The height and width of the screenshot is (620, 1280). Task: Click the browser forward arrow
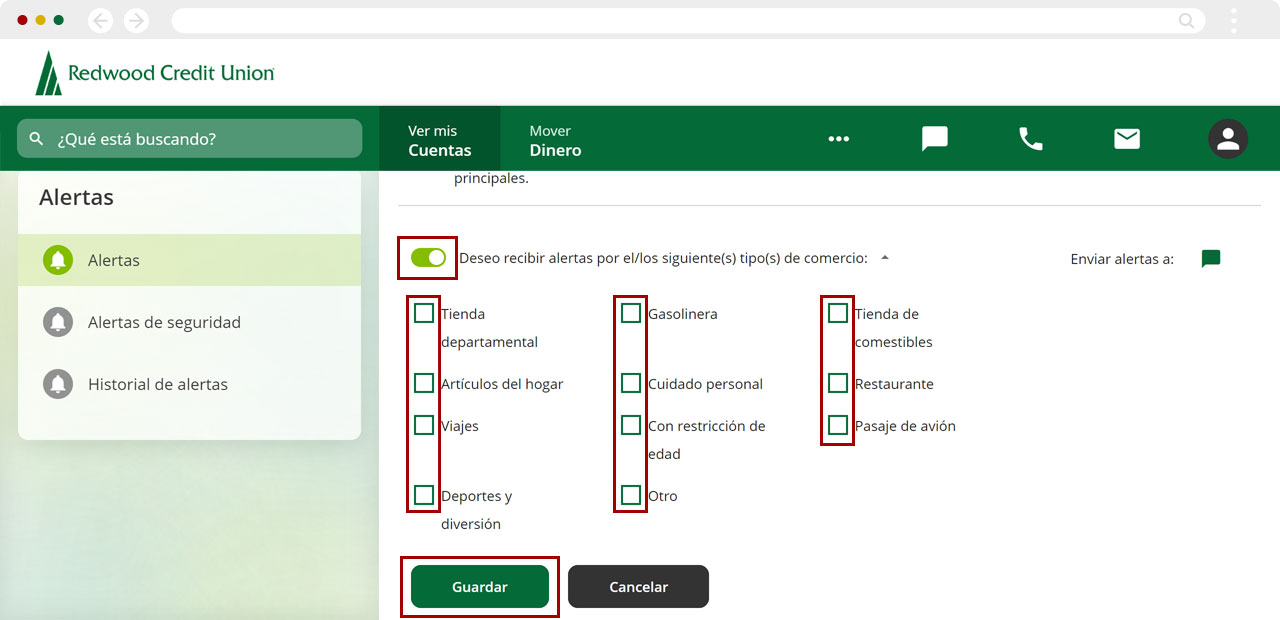pyautogui.click(x=135, y=20)
